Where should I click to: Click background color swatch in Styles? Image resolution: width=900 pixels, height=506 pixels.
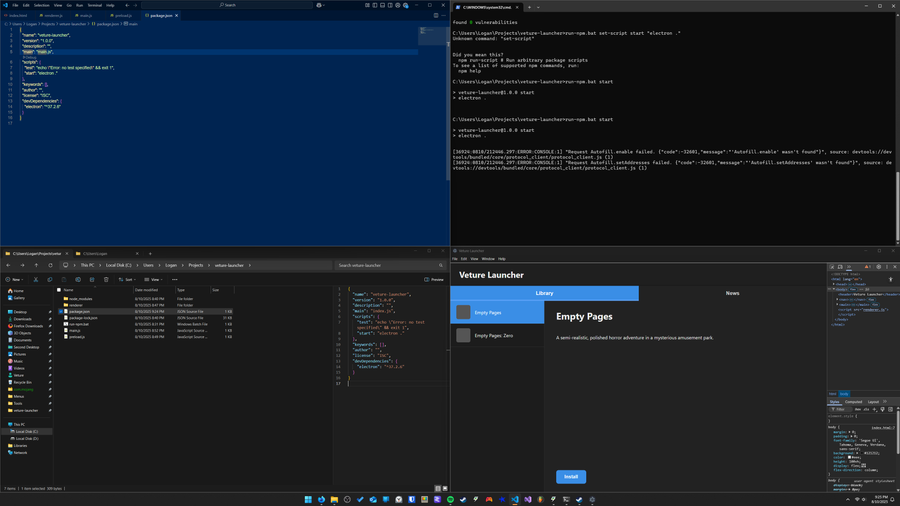tap(862, 453)
